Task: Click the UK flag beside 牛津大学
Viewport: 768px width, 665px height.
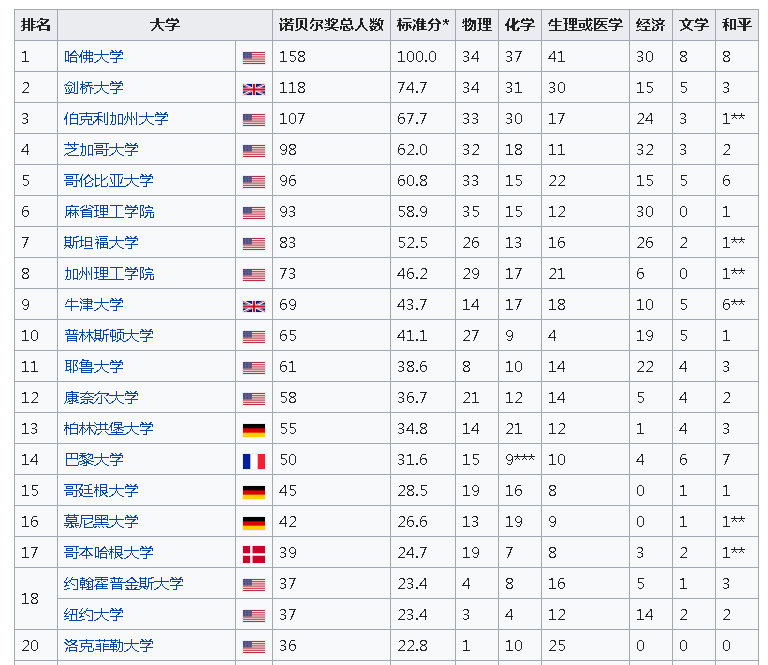Action: coord(254,306)
